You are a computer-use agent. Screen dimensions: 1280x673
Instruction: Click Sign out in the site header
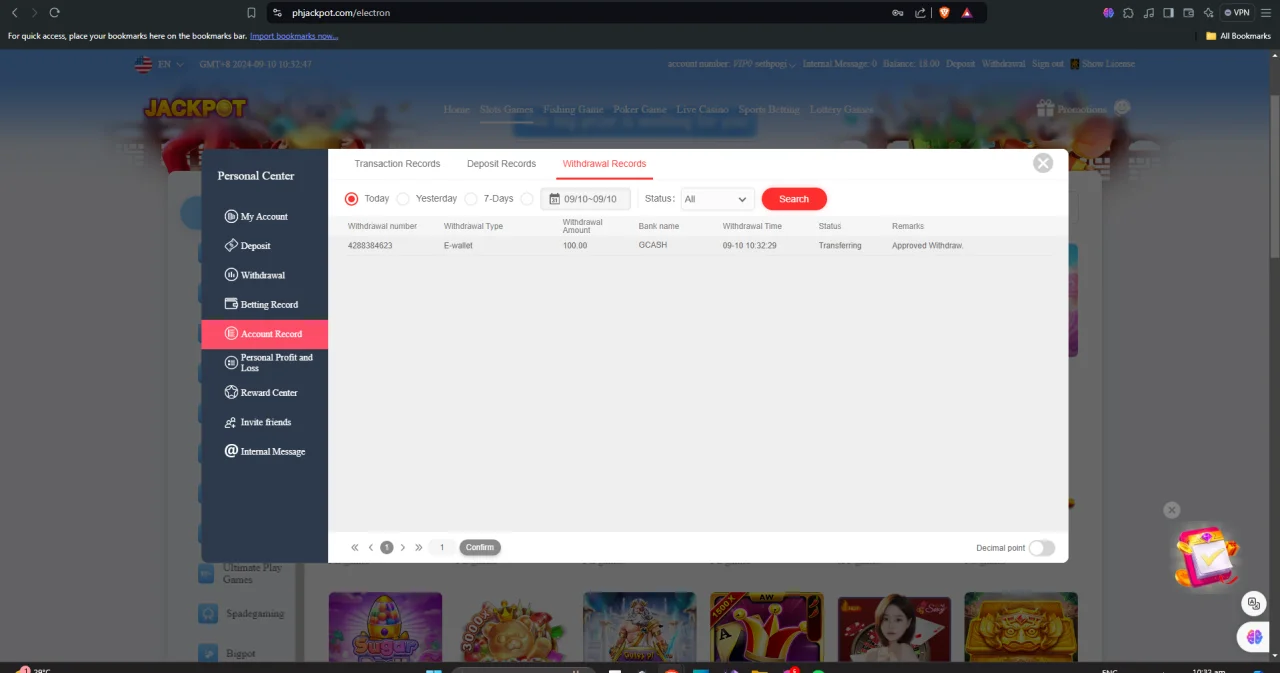(x=1048, y=64)
